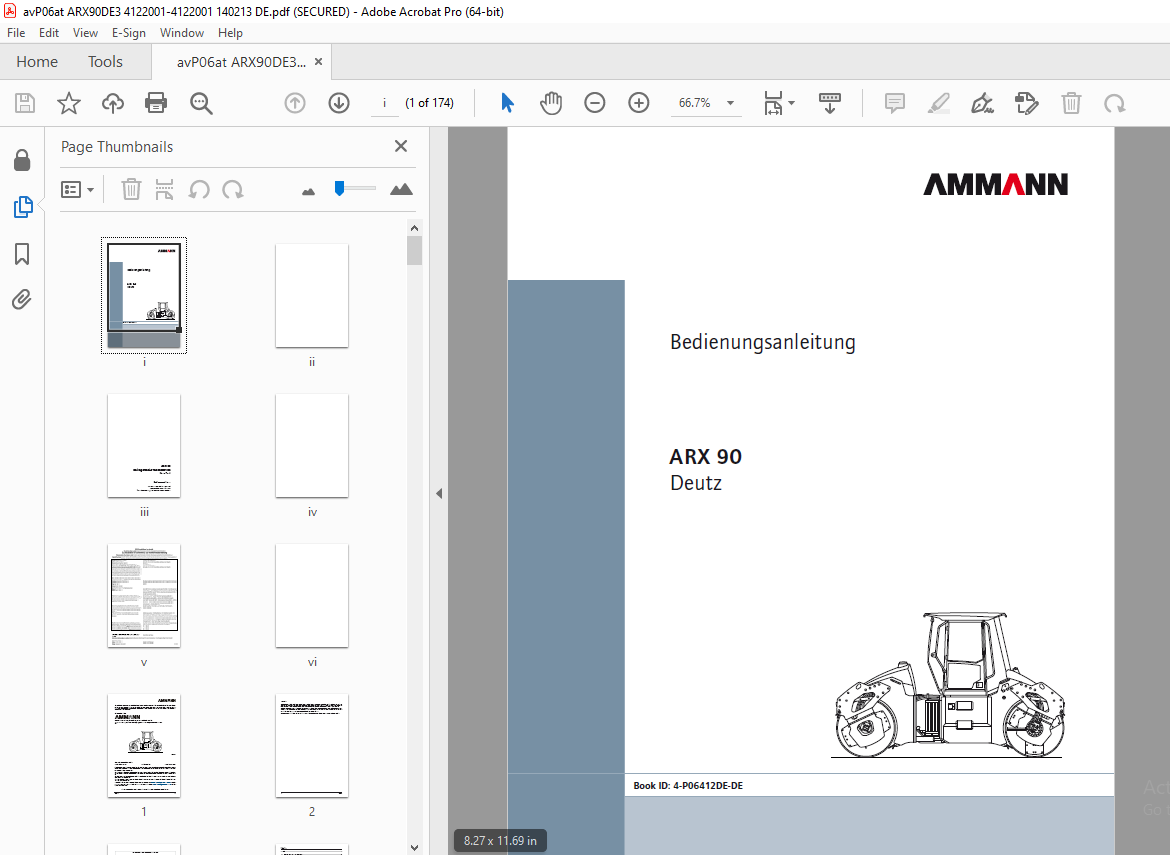Click the main toolbar trash delete icon
This screenshot has height=855, width=1170.
[x=1071, y=103]
